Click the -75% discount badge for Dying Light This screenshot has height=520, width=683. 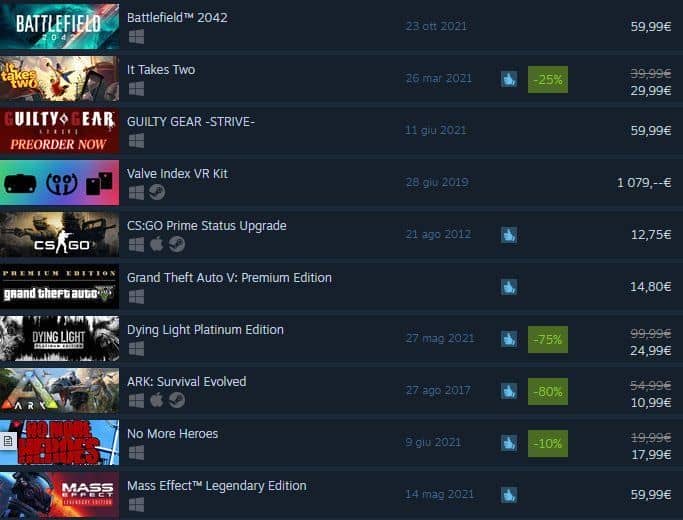pyautogui.click(x=548, y=339)
